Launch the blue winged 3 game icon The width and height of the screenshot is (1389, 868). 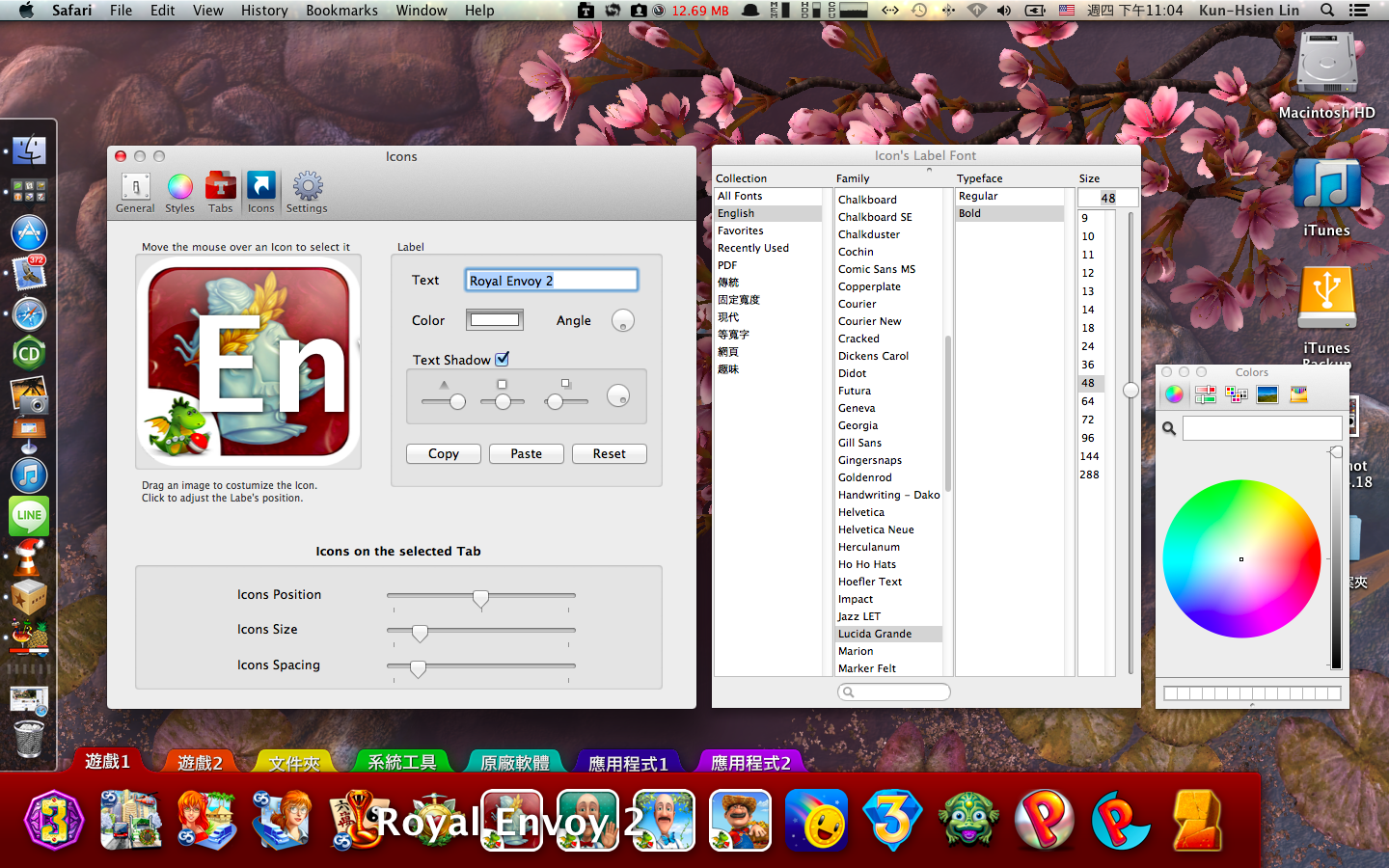(892, 821)
